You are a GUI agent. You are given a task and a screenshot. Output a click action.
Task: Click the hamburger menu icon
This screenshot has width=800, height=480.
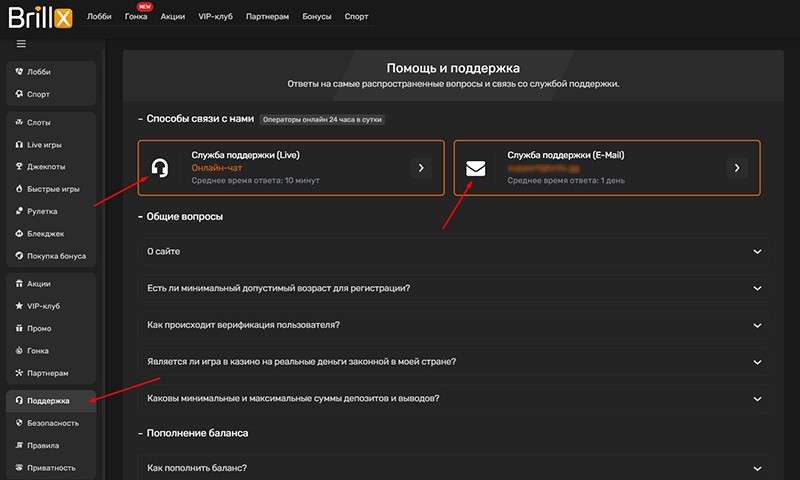tap(21, 44)
